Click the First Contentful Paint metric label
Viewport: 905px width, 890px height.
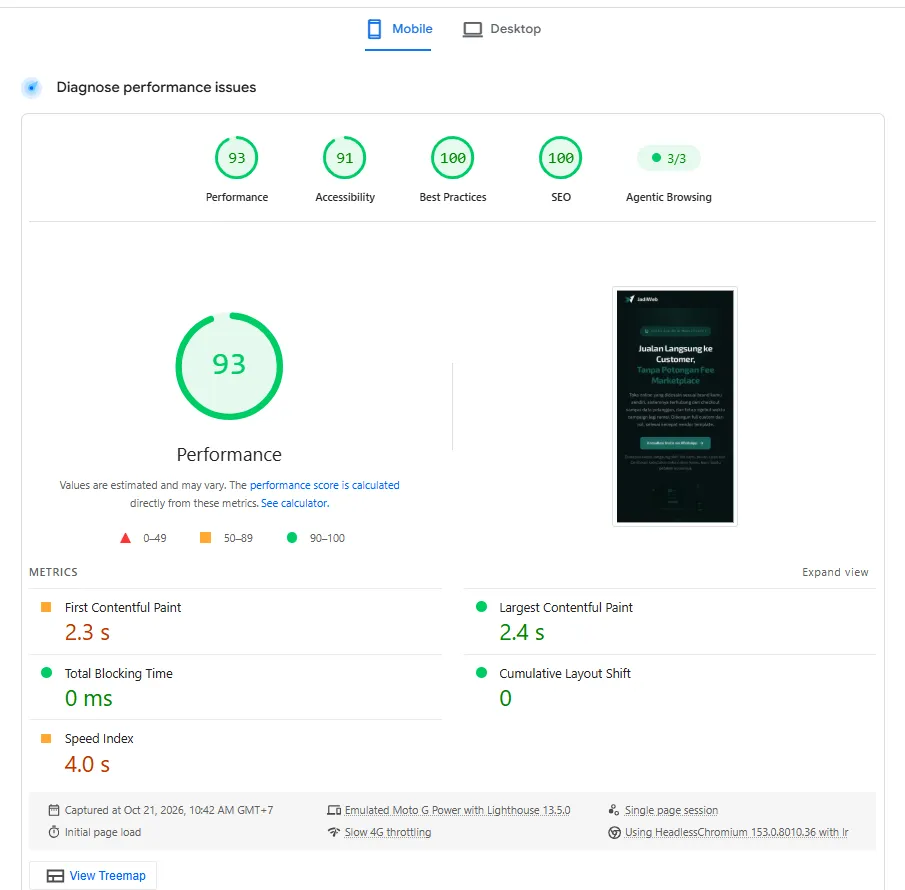coord(123,608)
